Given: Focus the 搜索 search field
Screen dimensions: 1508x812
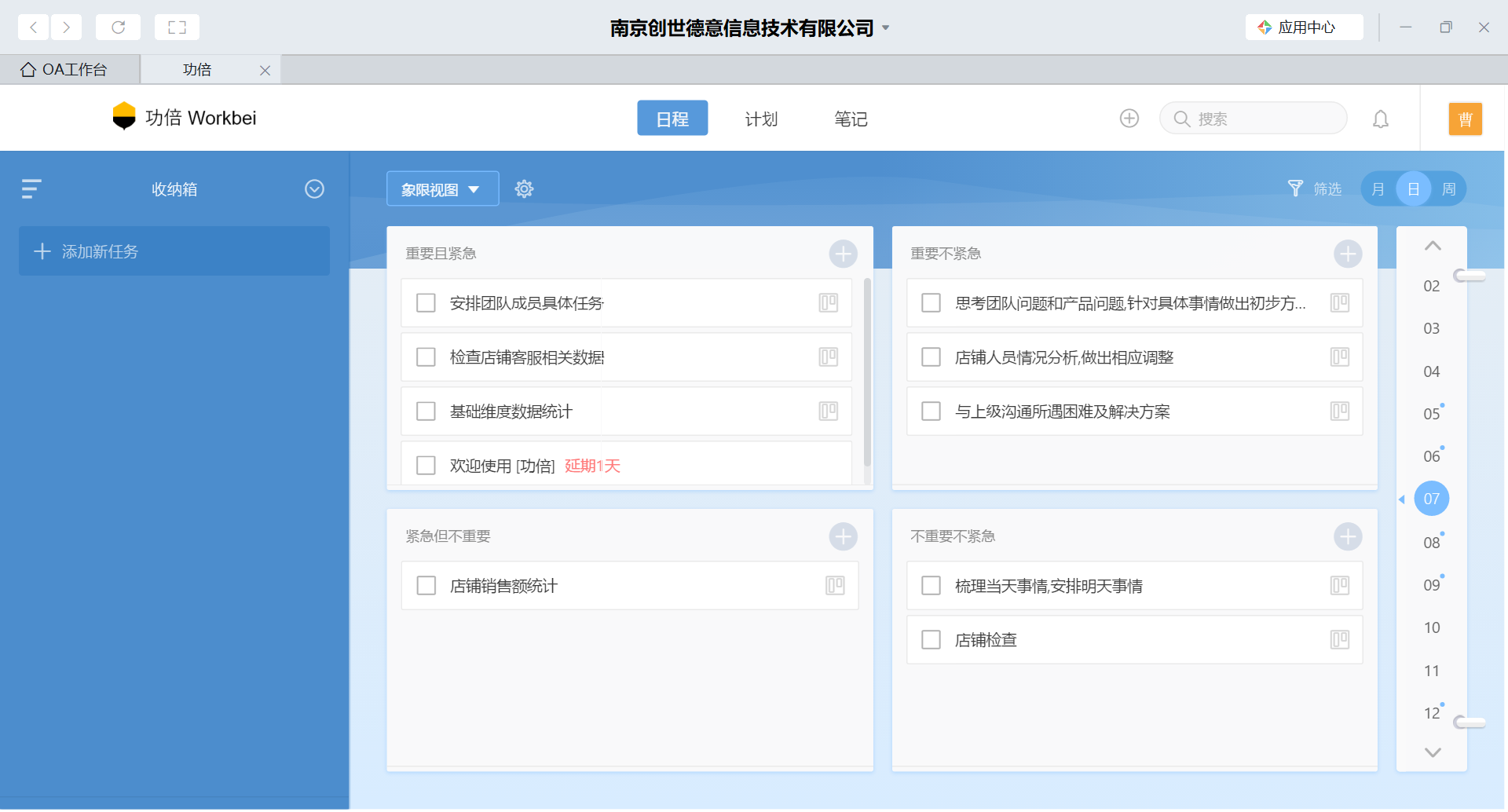Looking at the screenshot, I should pyautogui.click(x=1253, y=119).
